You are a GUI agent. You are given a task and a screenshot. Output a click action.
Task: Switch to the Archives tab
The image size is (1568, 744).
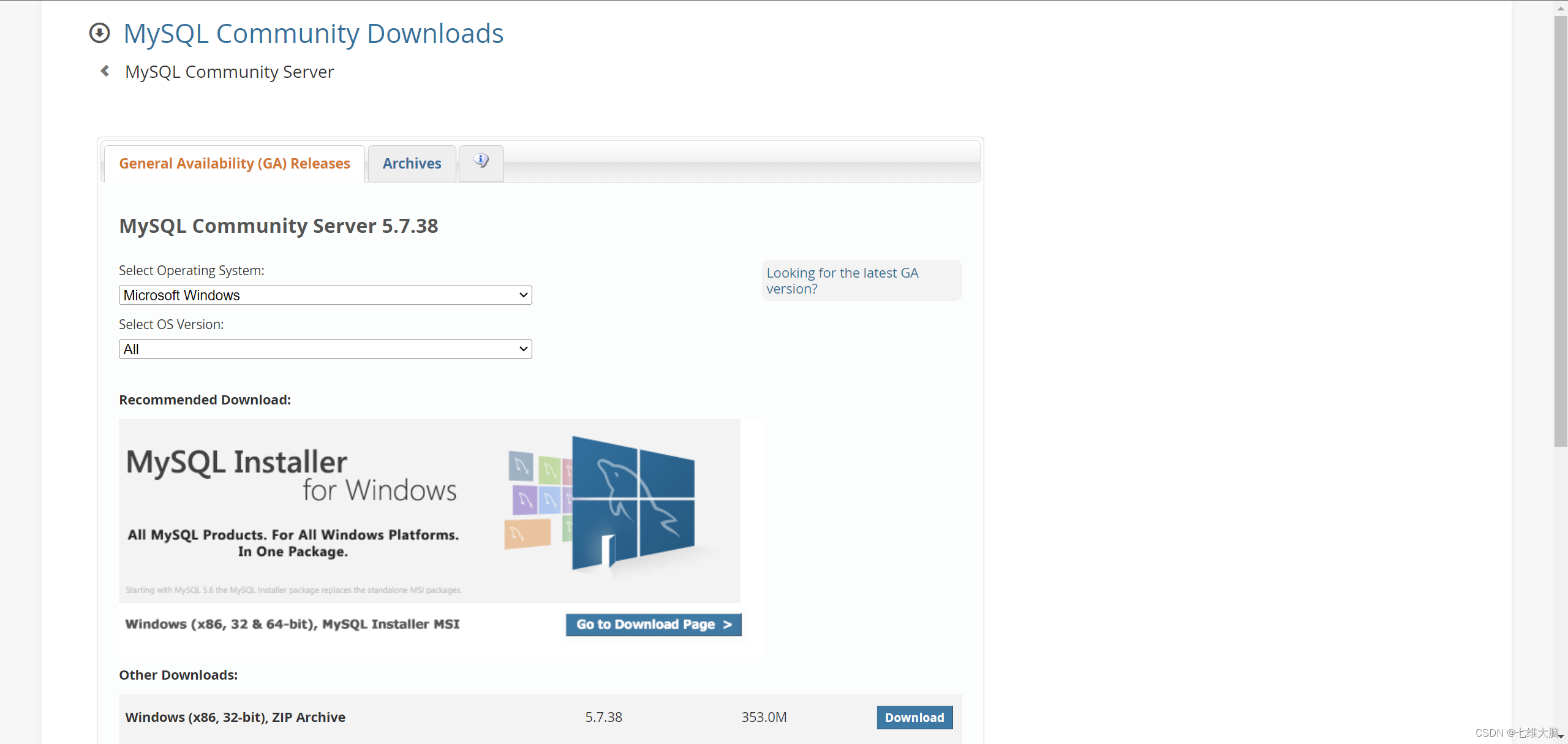pos(412,164)
